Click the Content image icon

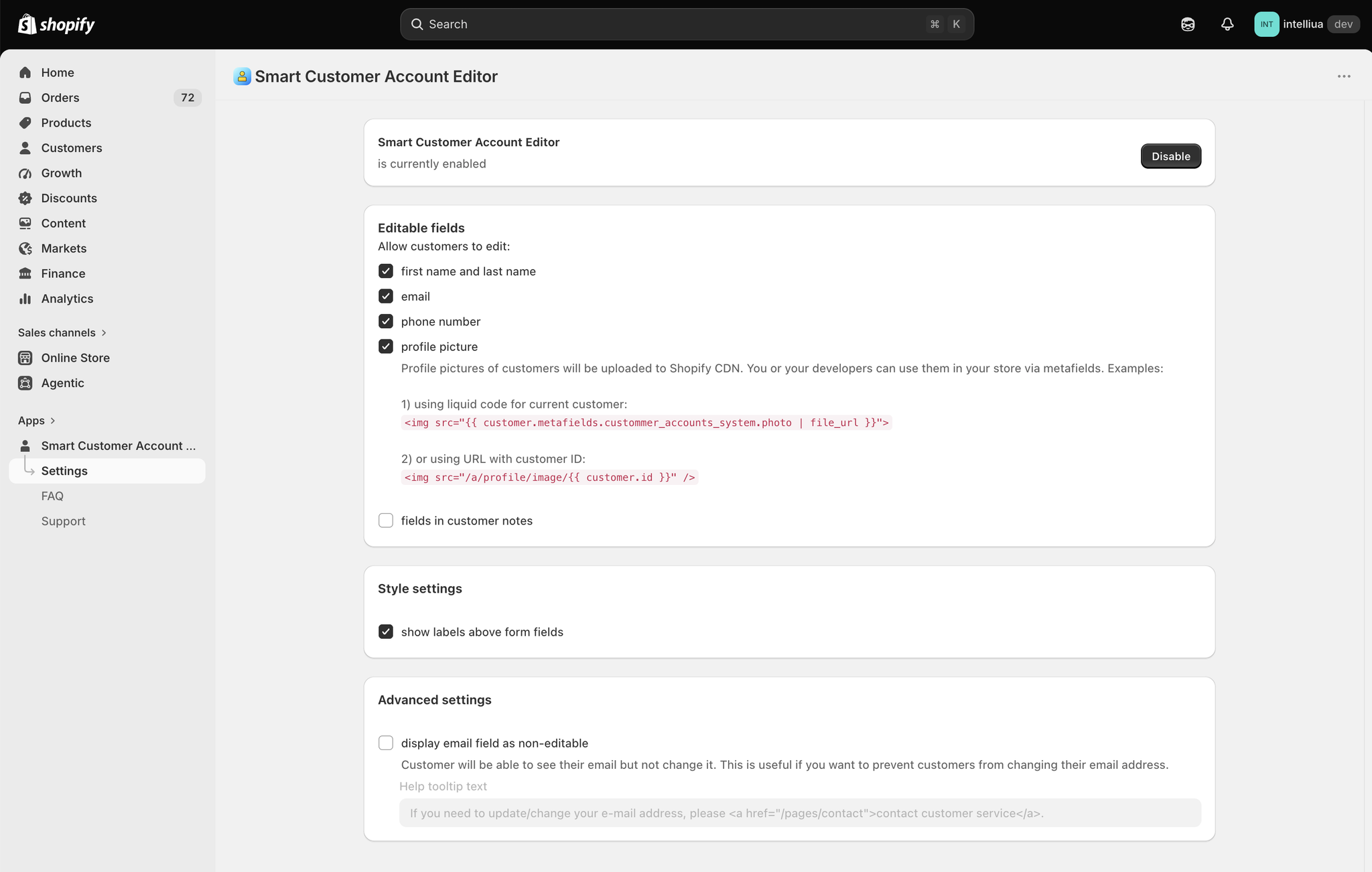(x=25, y=223)
